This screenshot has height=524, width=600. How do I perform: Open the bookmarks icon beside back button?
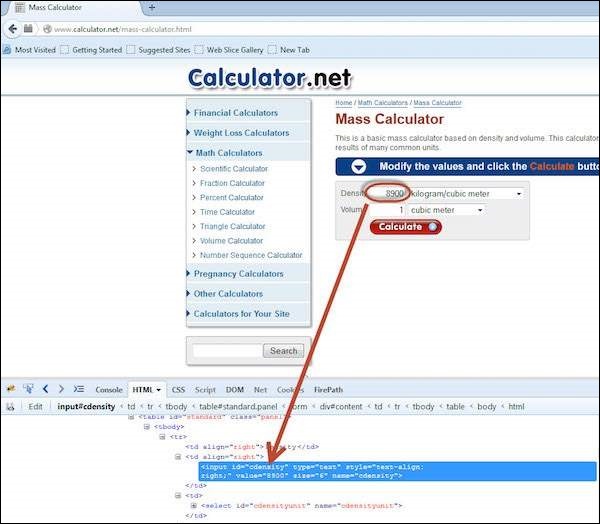click(x=28, y=28)
